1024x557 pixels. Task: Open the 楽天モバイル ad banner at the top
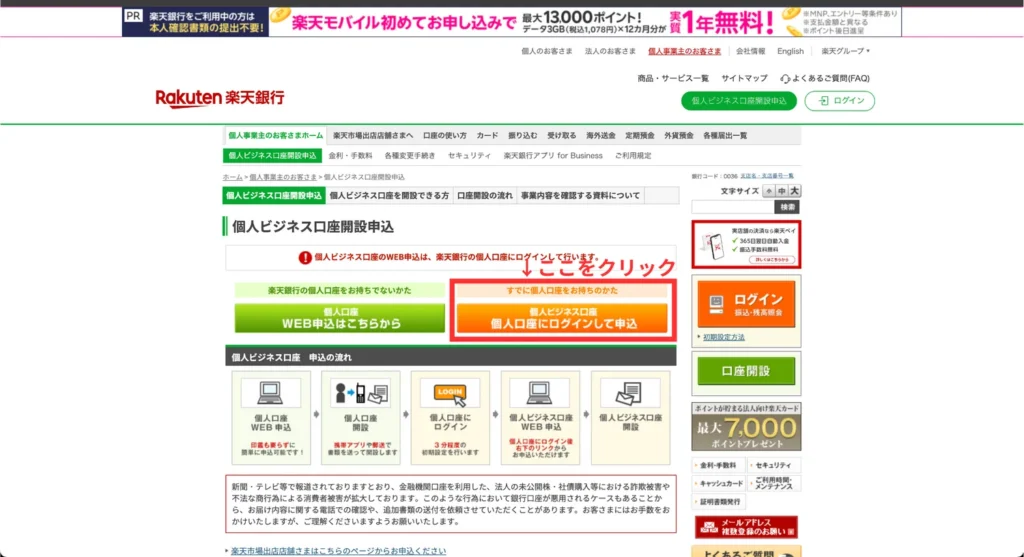[511, 22]
